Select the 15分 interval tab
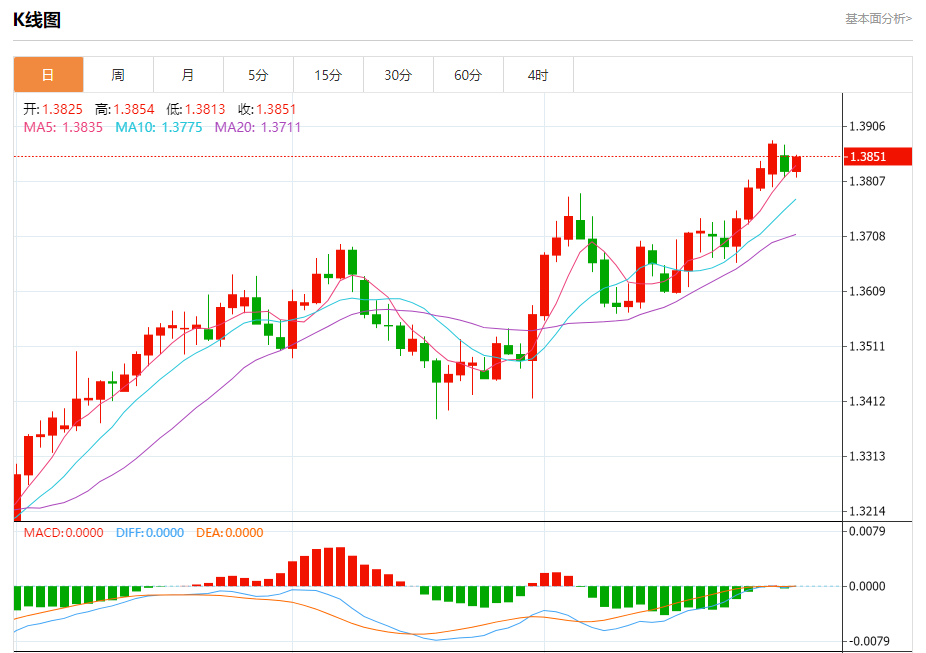 click(x=328, y=75)
